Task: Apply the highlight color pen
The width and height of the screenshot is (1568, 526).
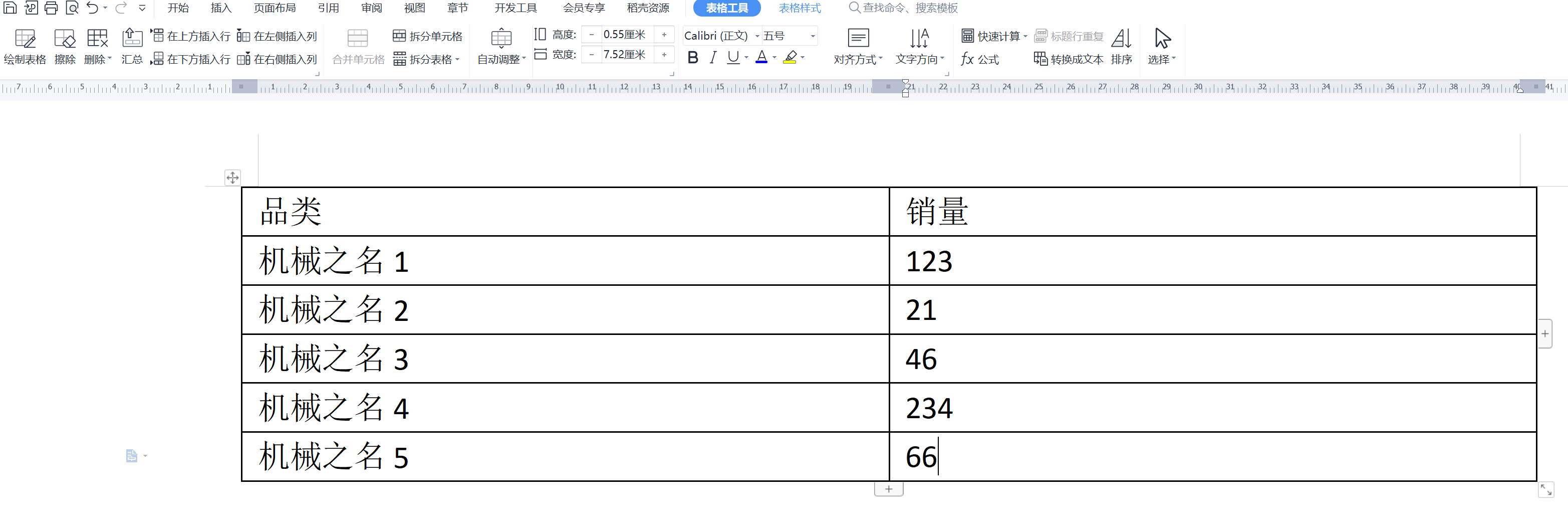Action: pyautogui.click(x=790, y=58)
